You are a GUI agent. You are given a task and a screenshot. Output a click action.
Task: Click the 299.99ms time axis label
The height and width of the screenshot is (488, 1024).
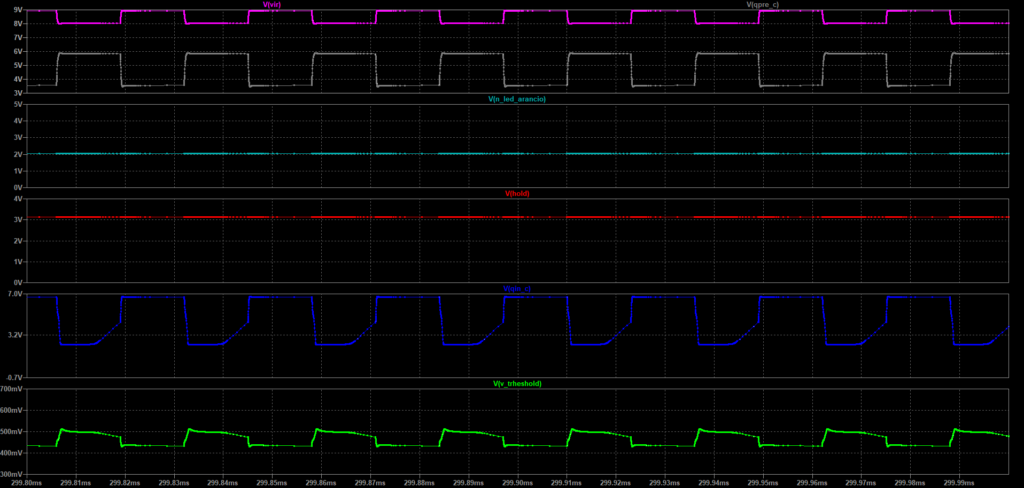click(x=959, y=483)
